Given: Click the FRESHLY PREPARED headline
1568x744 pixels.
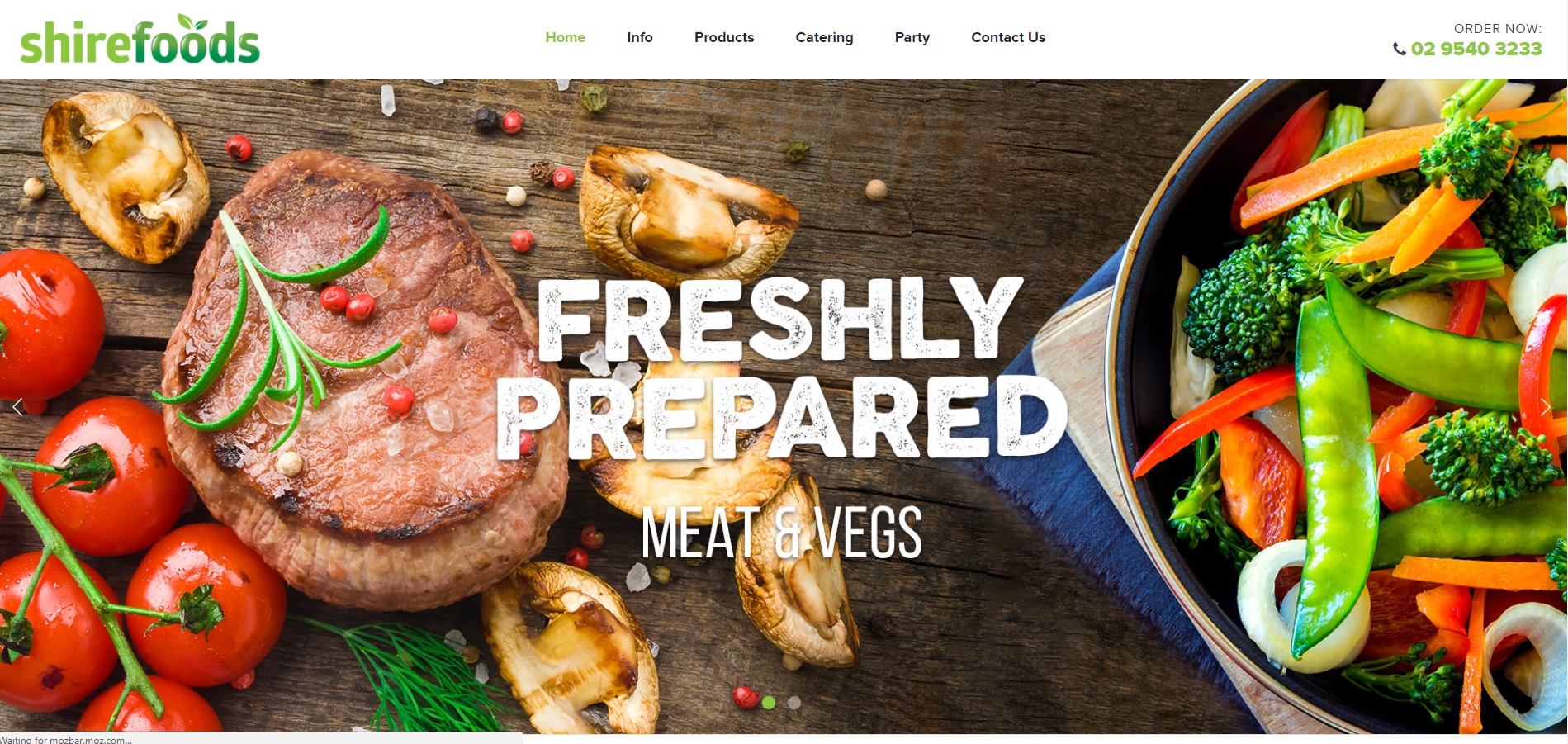Looking at the screenshot, I should coord(781,369).
